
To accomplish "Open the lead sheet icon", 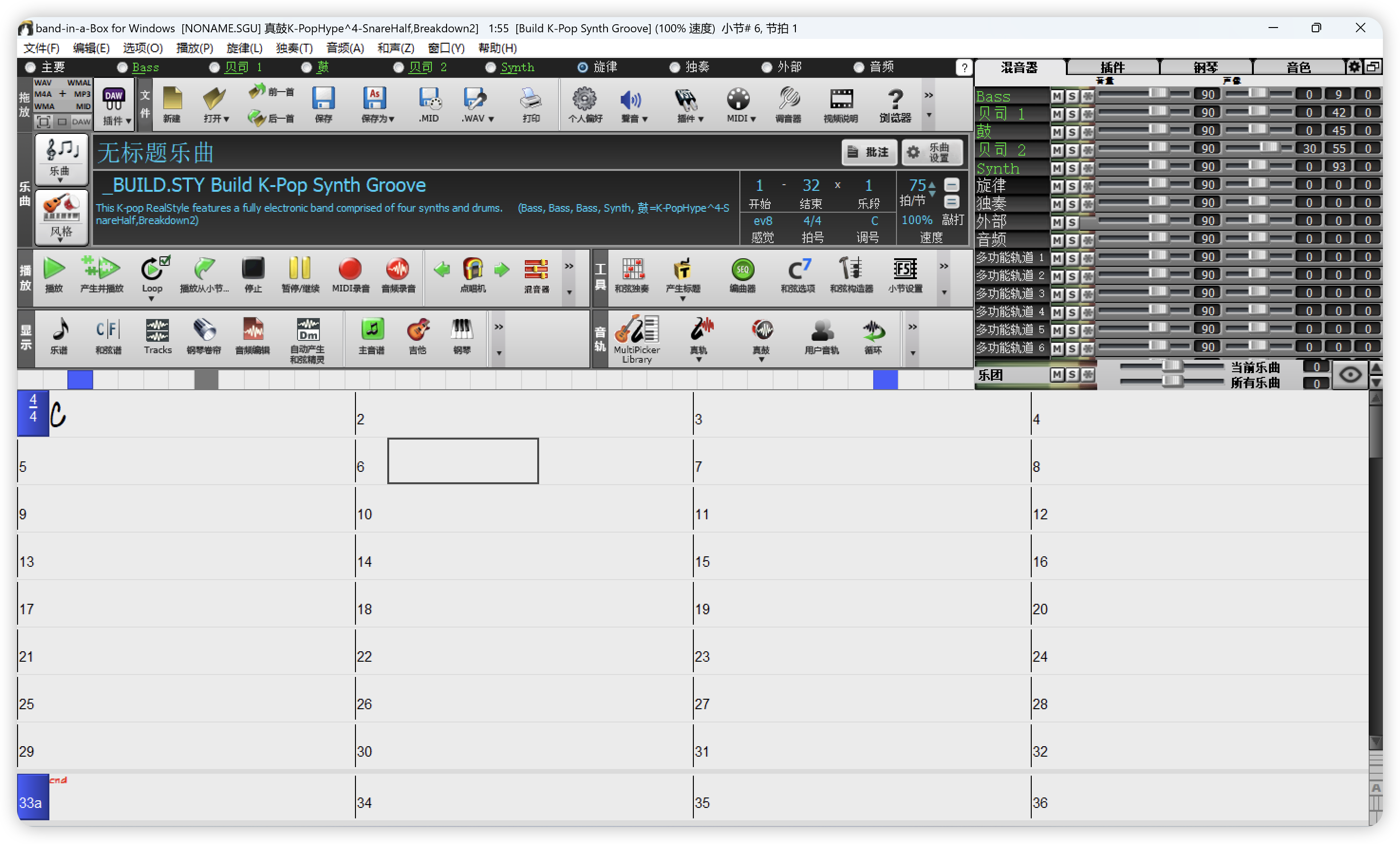I will 372,336.
